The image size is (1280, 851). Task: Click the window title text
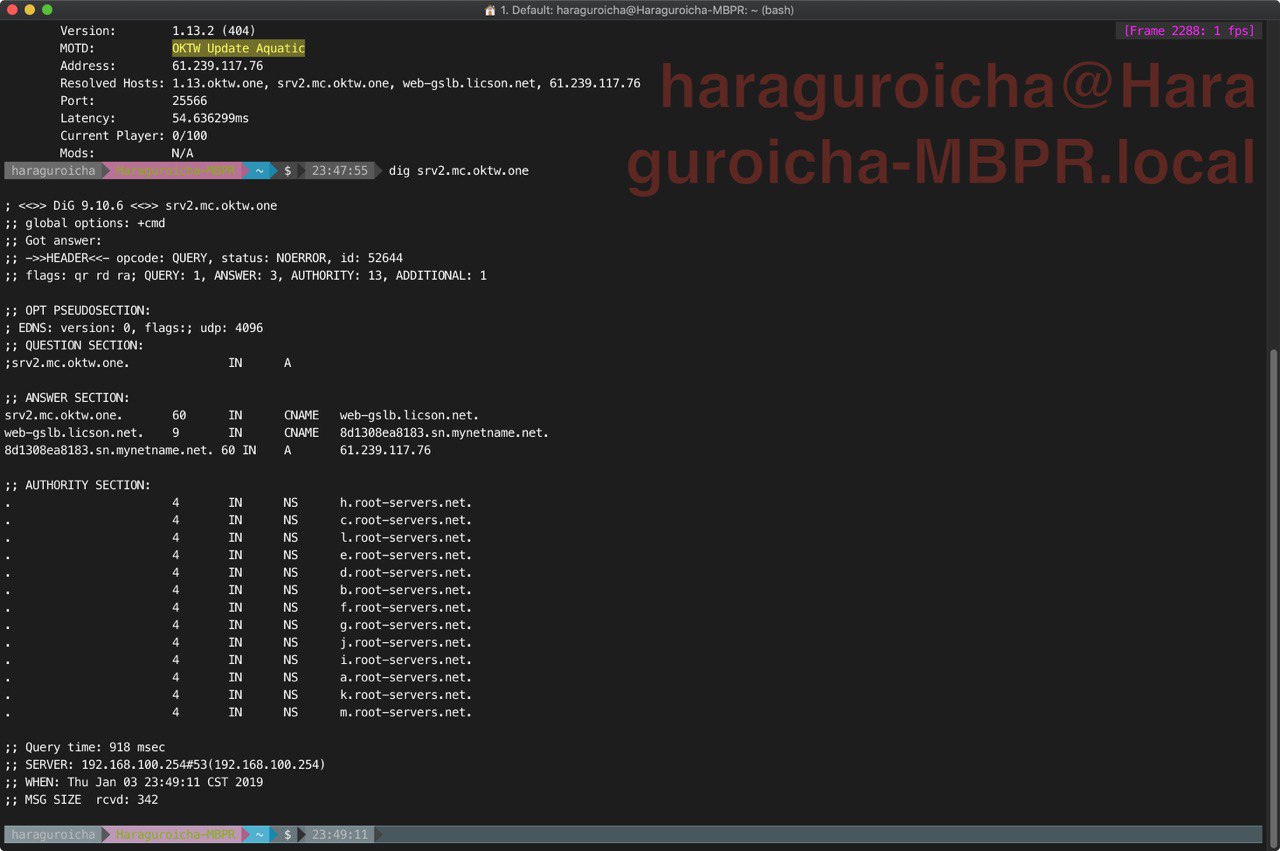(x=648, y=10)
